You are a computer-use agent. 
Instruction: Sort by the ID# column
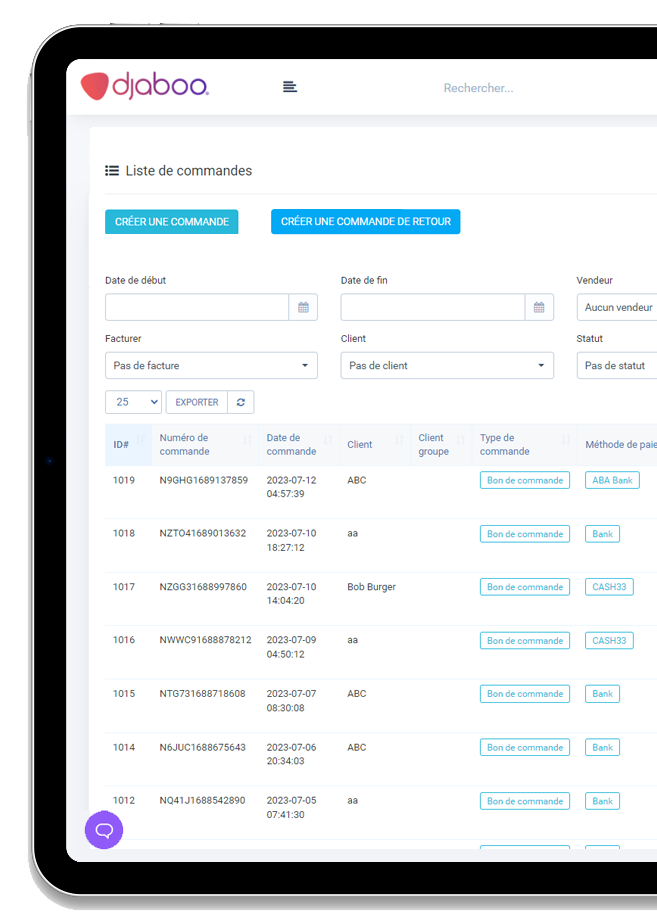coord(128,444)
